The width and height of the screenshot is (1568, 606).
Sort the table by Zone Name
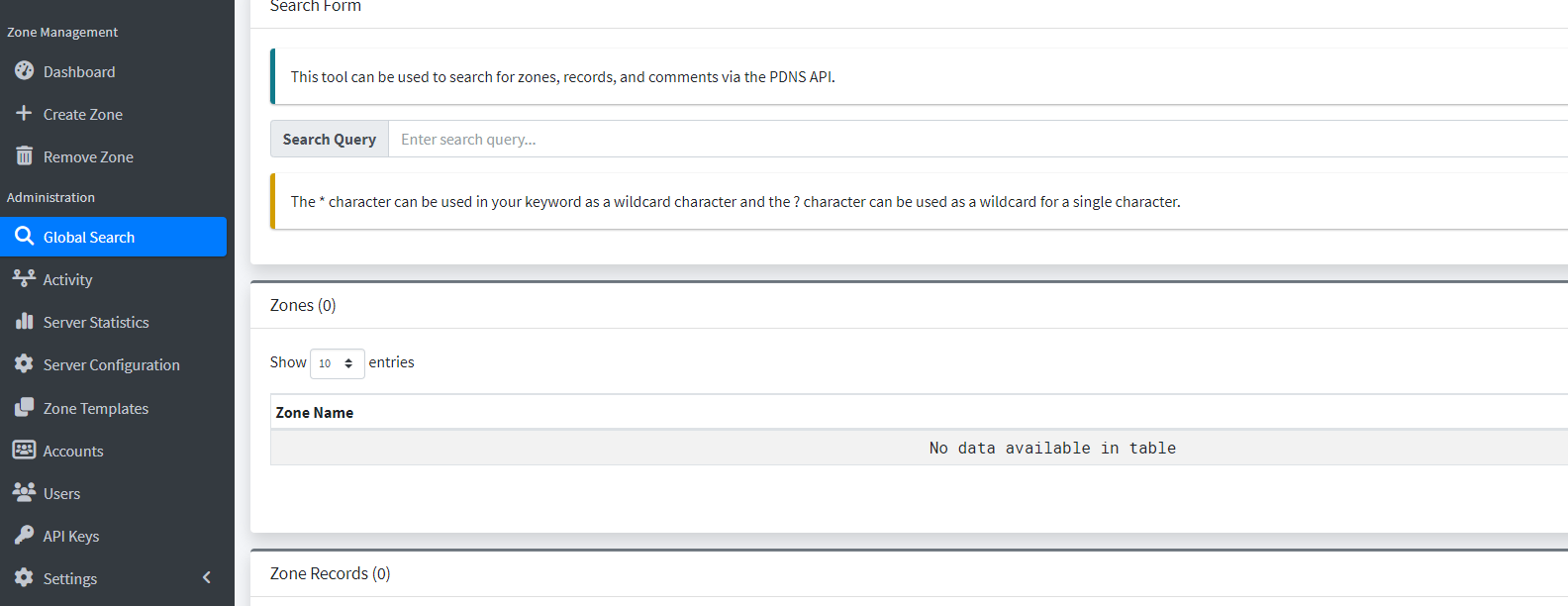coord(314,411)
